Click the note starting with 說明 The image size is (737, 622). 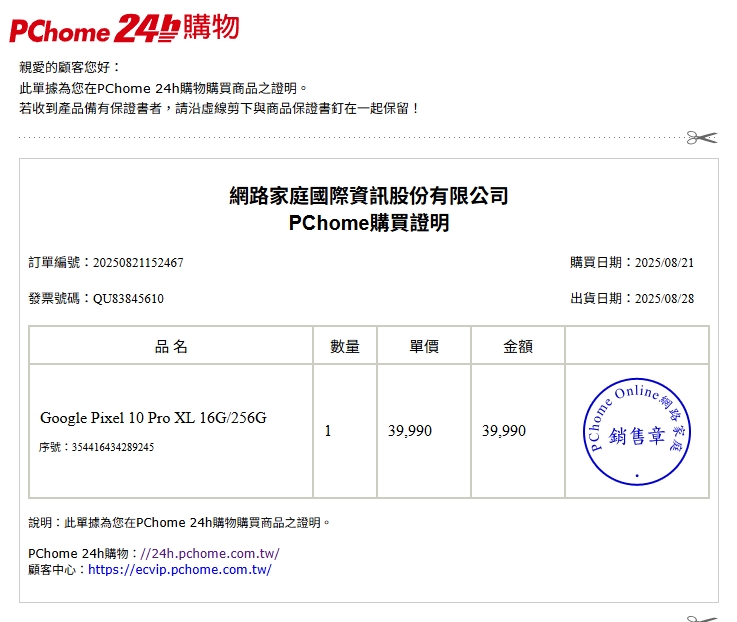tap(179, 522)
